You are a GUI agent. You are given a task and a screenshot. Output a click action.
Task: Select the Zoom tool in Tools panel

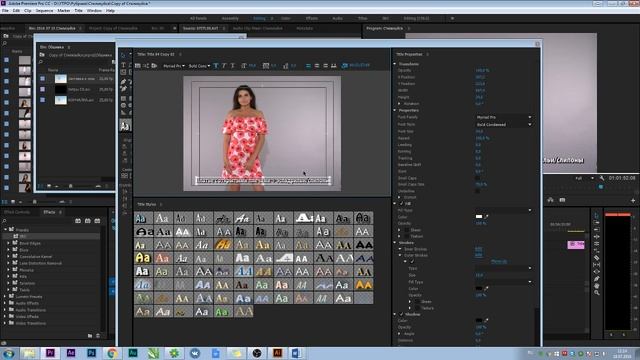596,293
